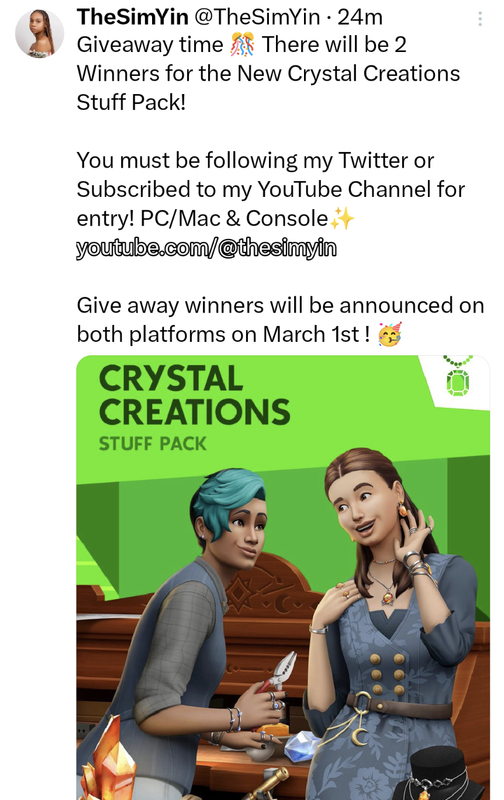The image size is (504, 800).
Task: Open the youtube.com/@thesimyin link
Action: tap(207, 248)
